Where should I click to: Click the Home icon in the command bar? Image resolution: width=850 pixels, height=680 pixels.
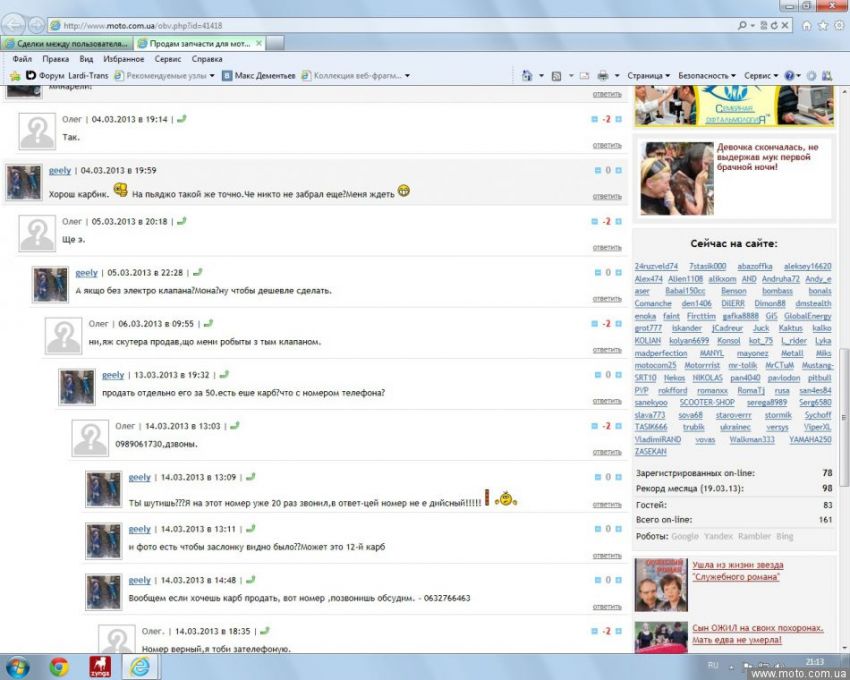[x=526, y=75]
